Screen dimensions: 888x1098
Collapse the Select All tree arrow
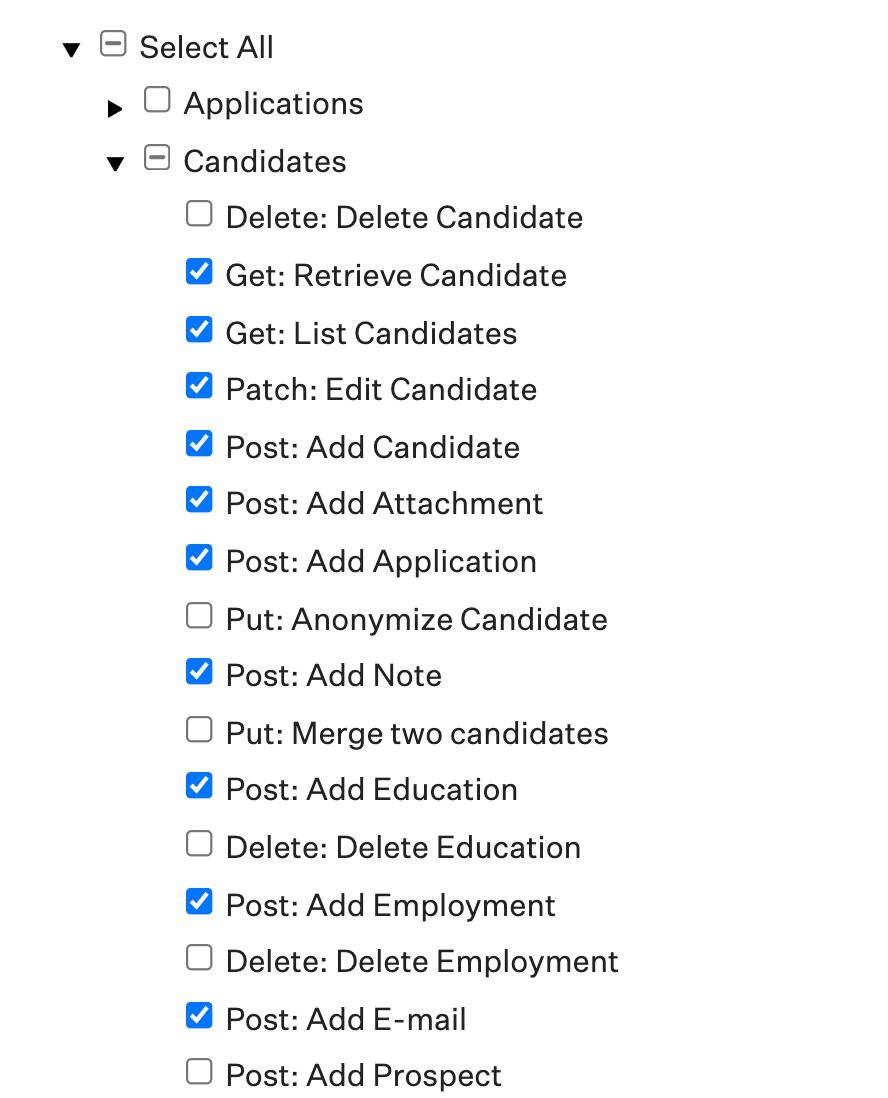tap(71, 50)
